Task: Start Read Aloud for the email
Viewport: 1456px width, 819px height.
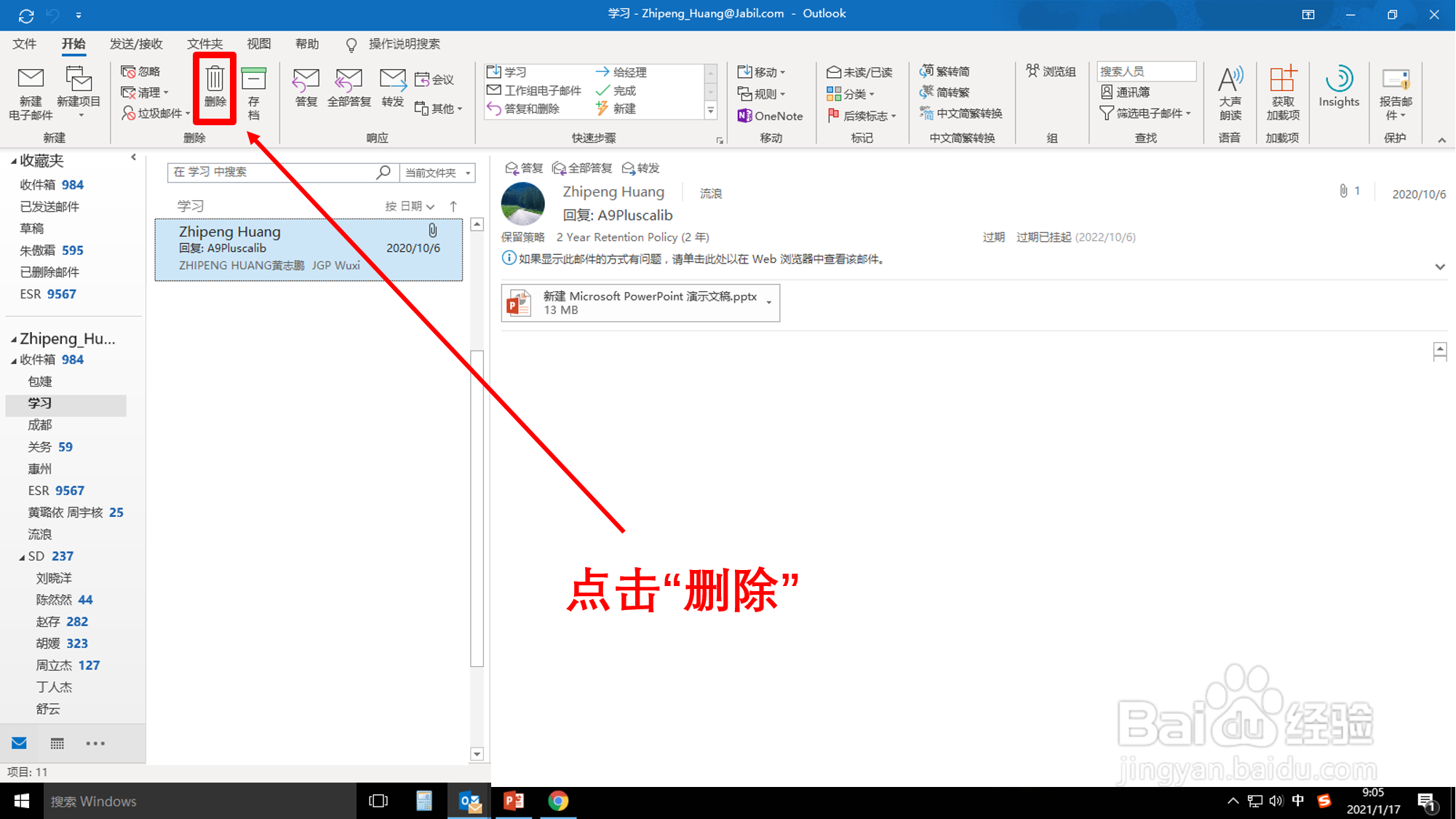Action: pos(1230,92)
